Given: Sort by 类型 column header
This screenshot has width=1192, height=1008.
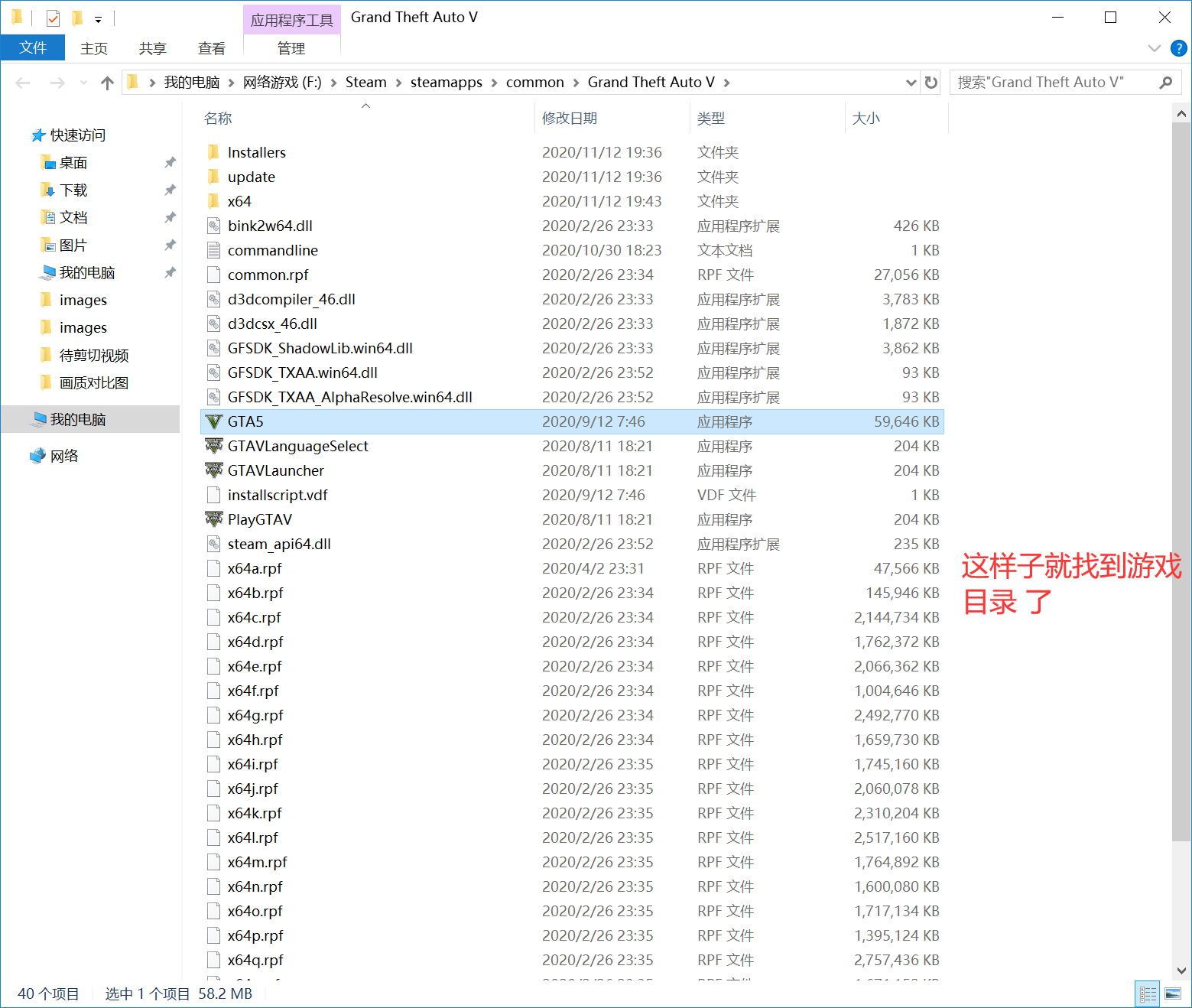Looking at the screenshot, I should coord(711,119).
